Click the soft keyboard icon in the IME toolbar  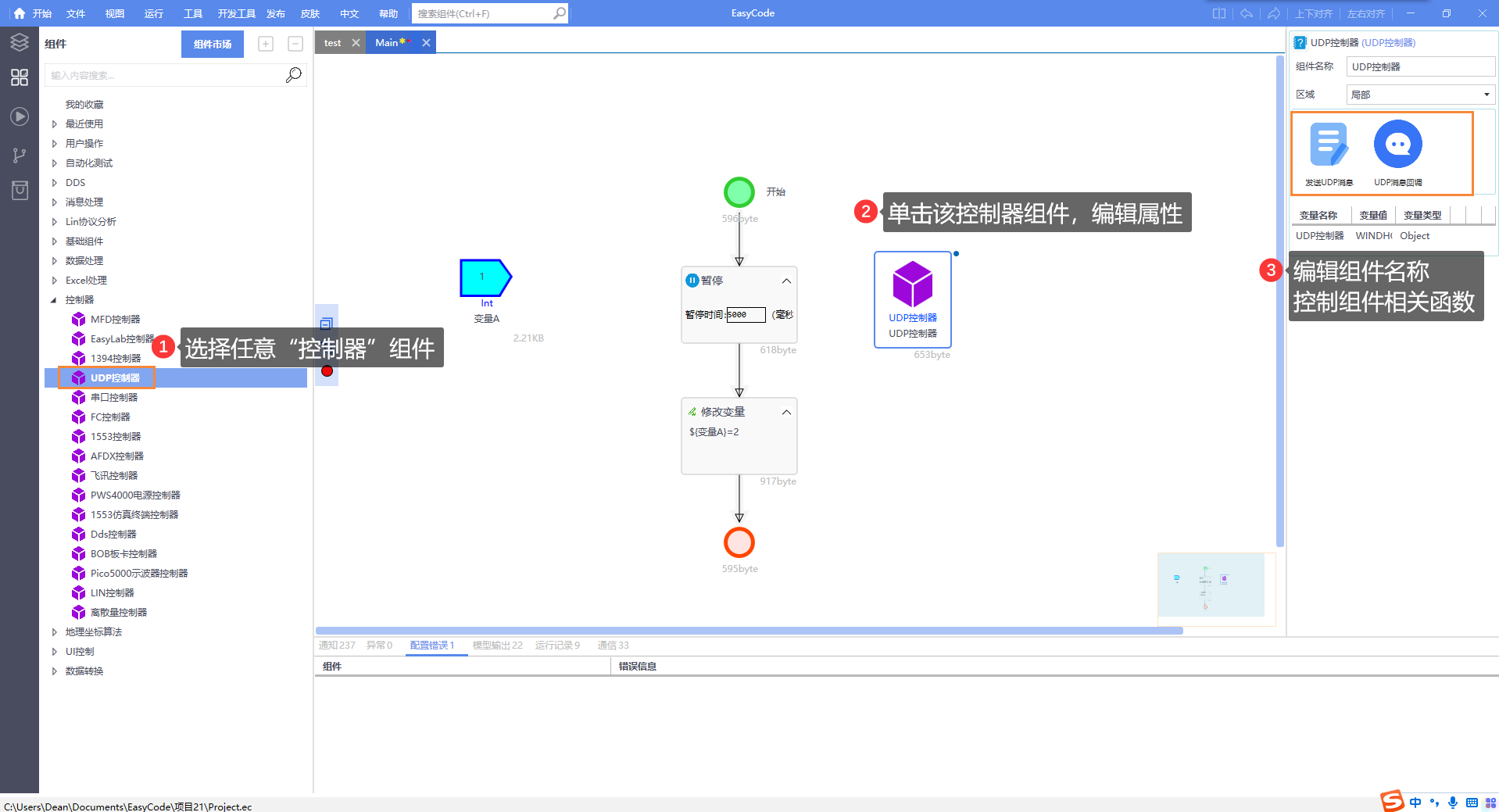pos(1472,803)
